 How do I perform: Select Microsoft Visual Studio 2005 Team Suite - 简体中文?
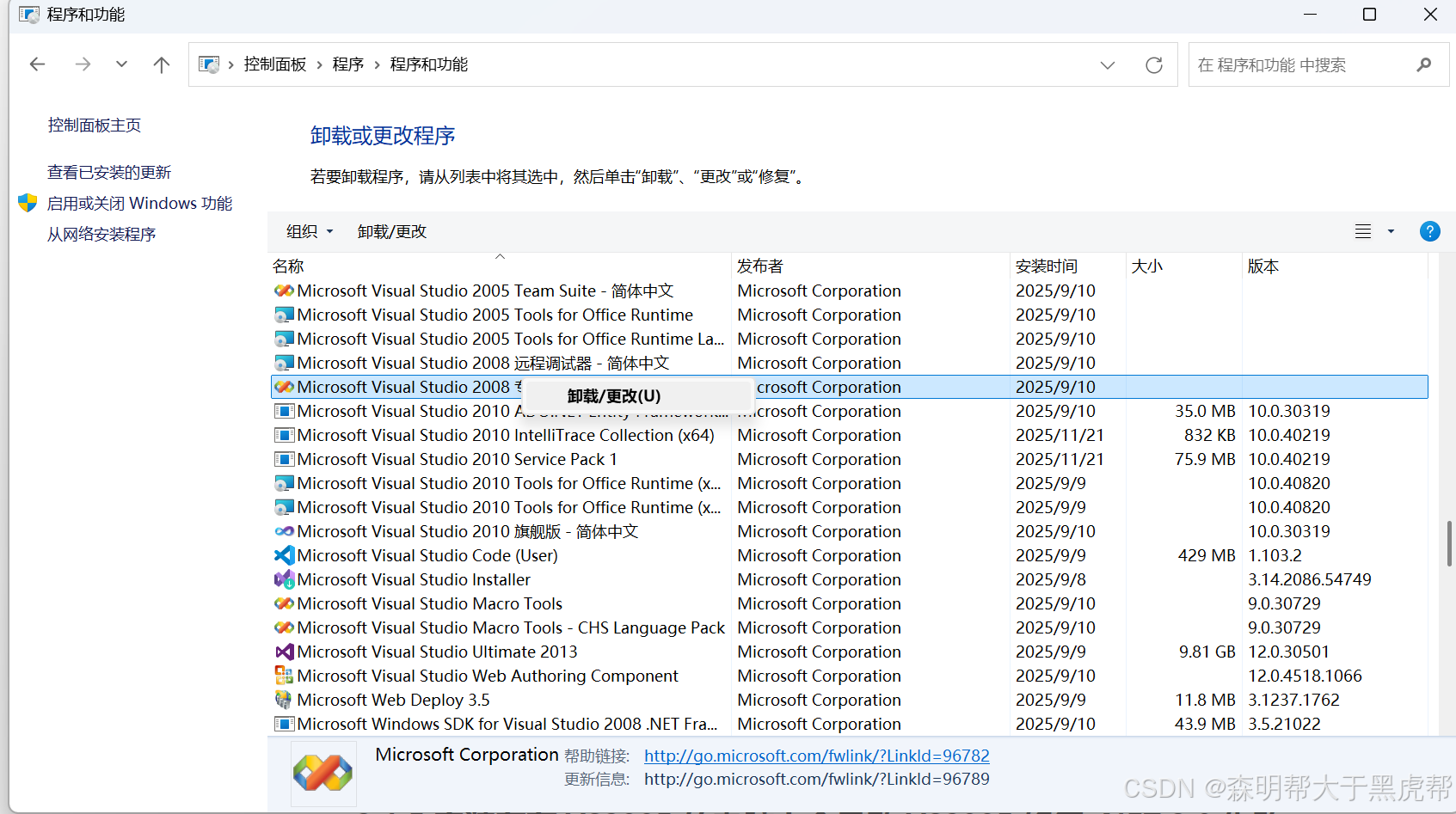(485, 291)
